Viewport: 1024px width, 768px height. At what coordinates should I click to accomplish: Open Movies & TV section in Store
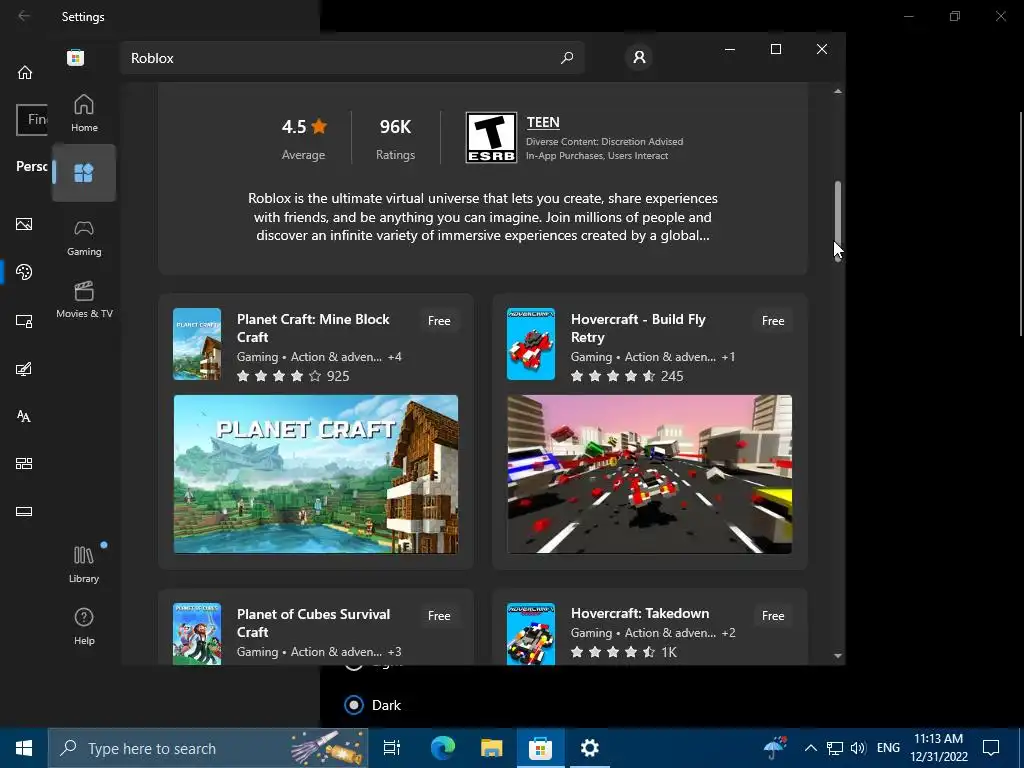pos(84,299)
